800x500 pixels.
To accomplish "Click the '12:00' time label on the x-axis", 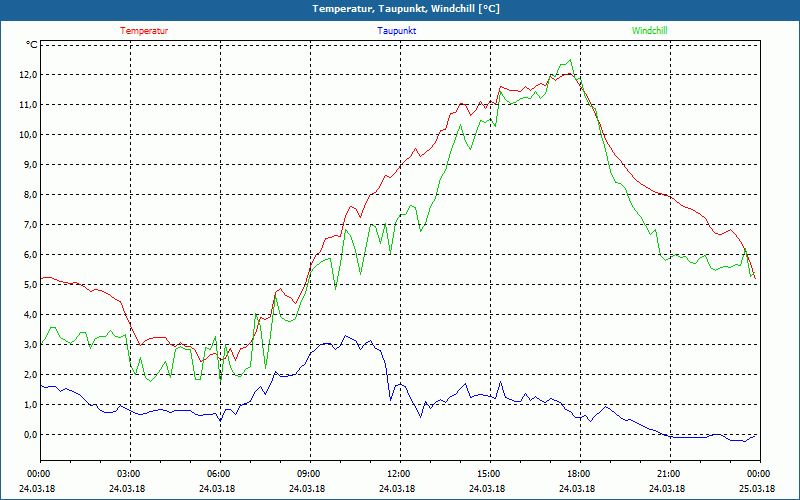I will [x=397, y=474].
